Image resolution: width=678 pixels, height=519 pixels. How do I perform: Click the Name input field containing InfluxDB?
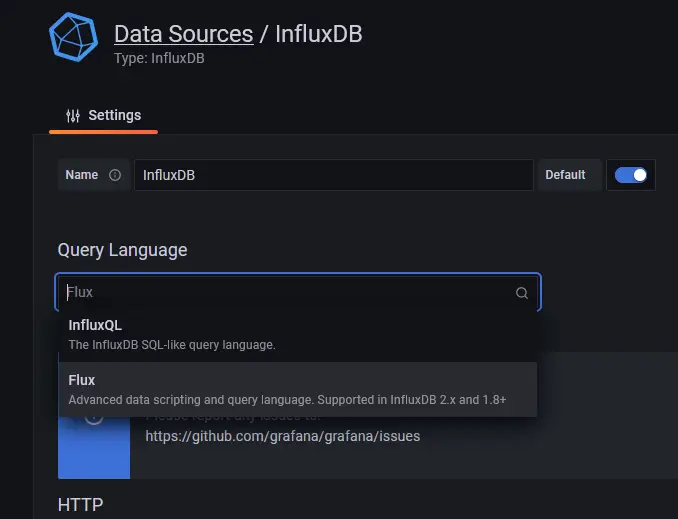333,175
